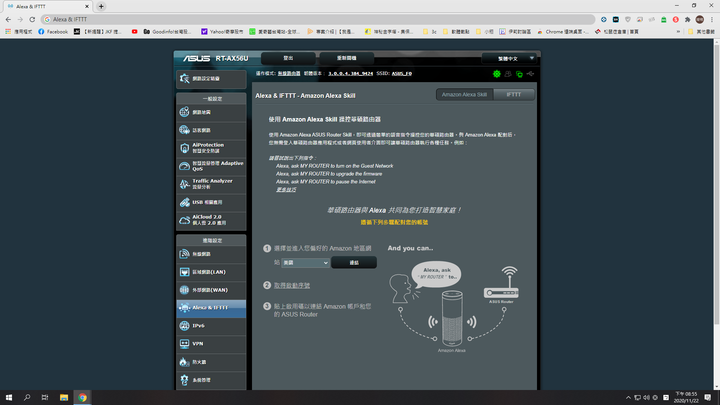Click 'Alexa, ask MY ROUTER to upgrade the firmware'
The height and width of the screenshot is (405, 720).
click(329, 174)
